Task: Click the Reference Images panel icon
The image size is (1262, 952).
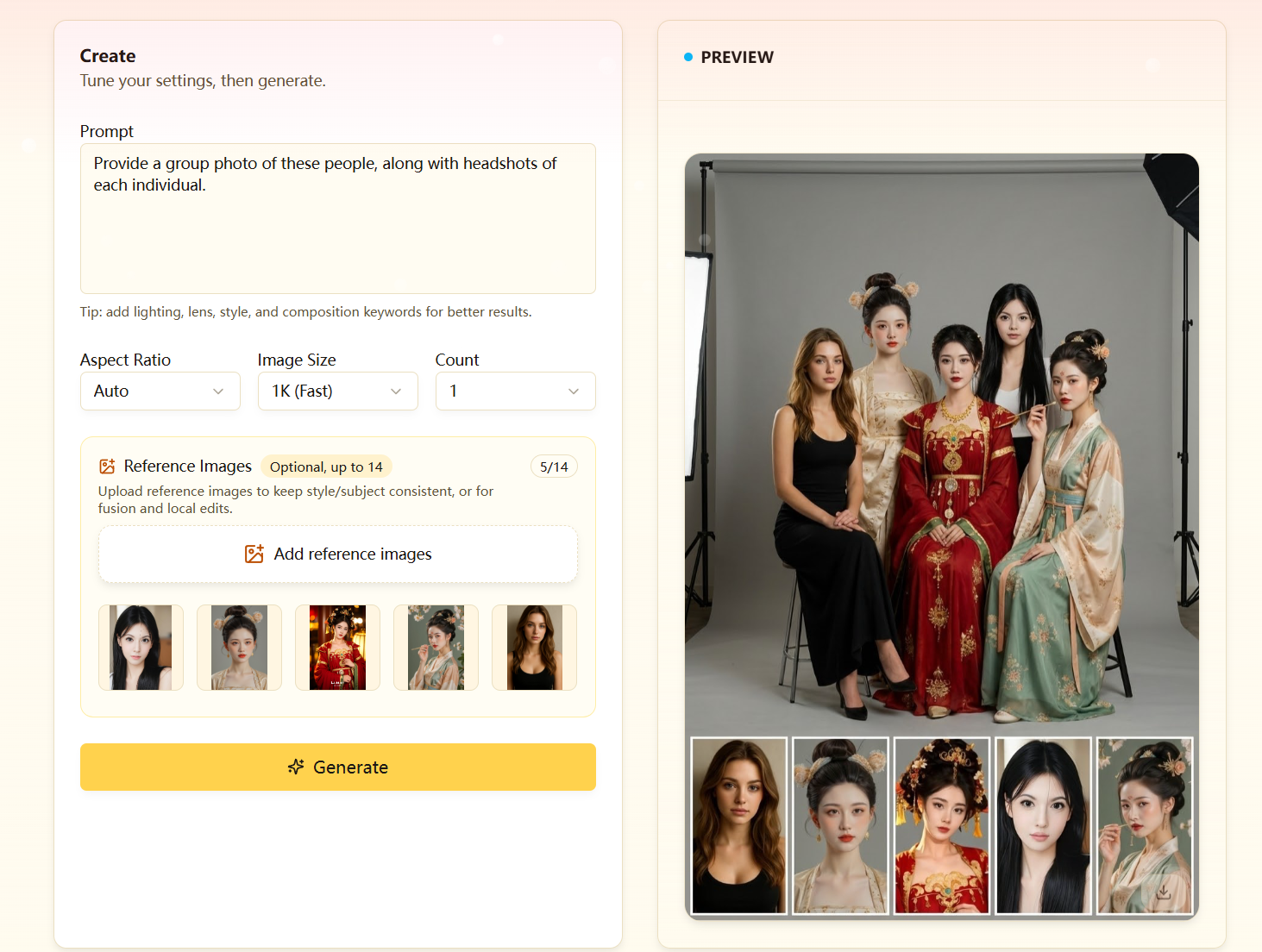Action: click(x=107, y=466)
